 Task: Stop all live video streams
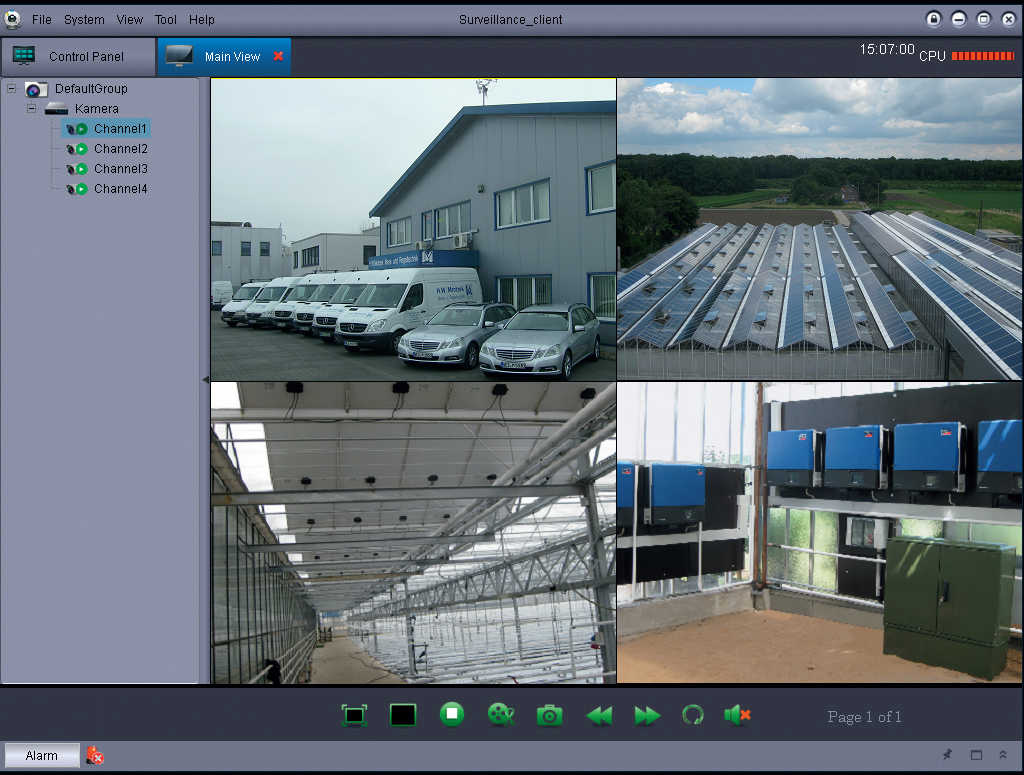(x=451, y=715)
